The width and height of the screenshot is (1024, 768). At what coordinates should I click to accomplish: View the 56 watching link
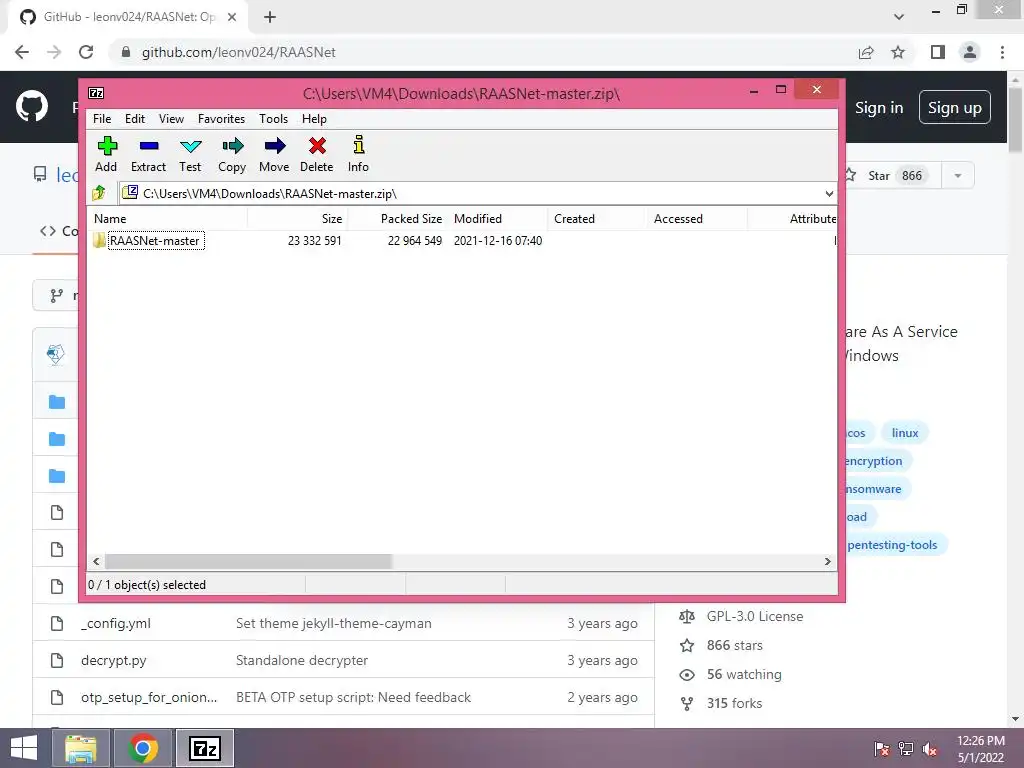tap(744, 675)
